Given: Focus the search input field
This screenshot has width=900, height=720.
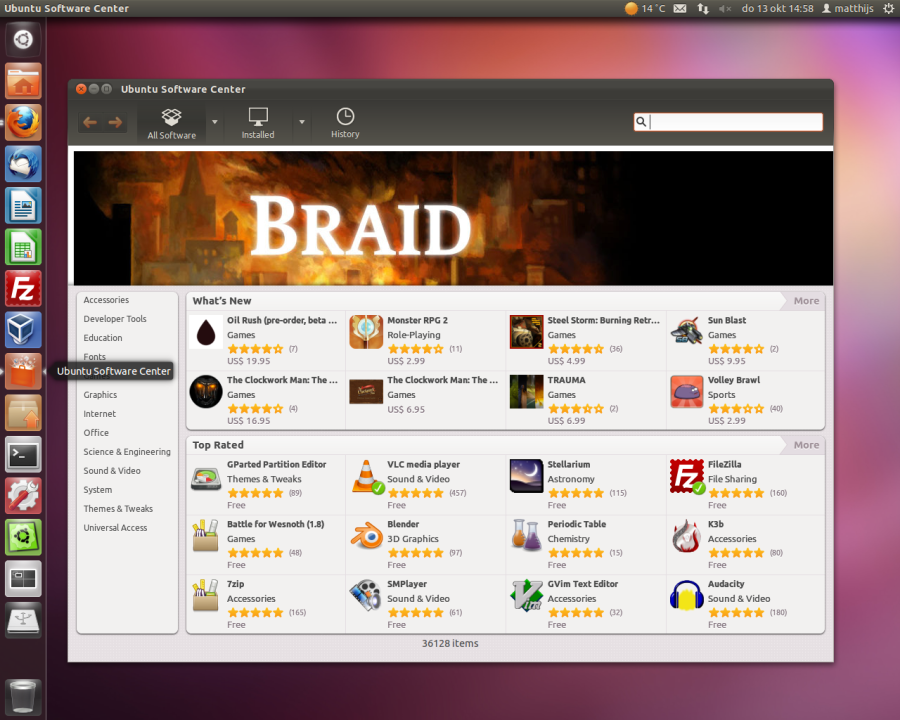Looking at the screenshot, I should pyautogui.click(x=735, y=122).
